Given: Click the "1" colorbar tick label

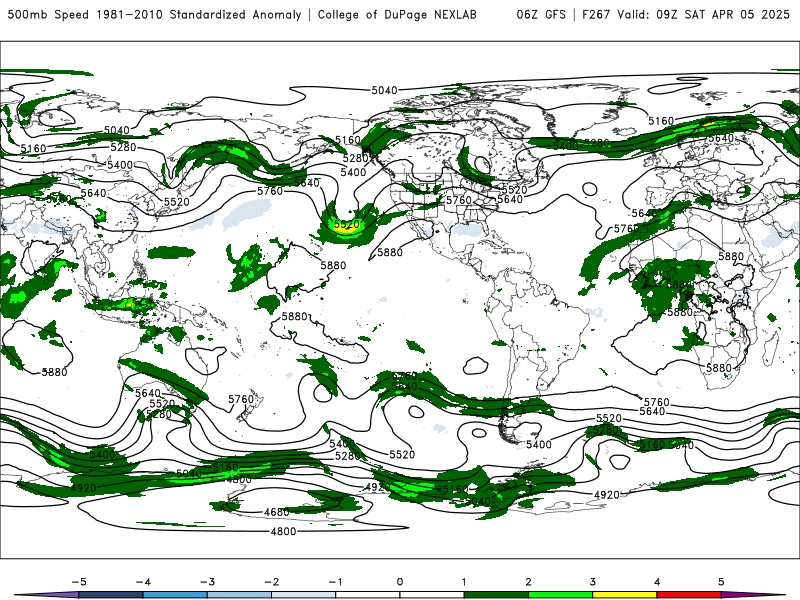Looking at the screenshot, I should point(464,582).
